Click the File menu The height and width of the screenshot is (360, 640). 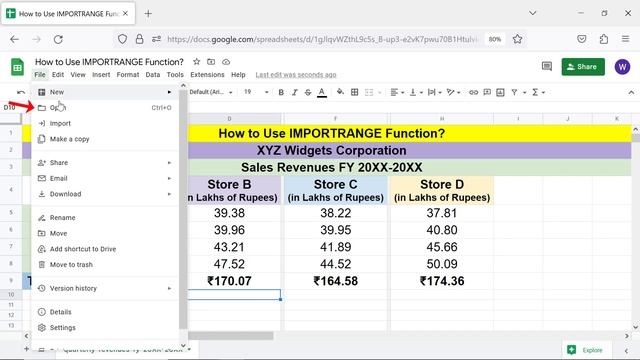click(x=40, y=75)
